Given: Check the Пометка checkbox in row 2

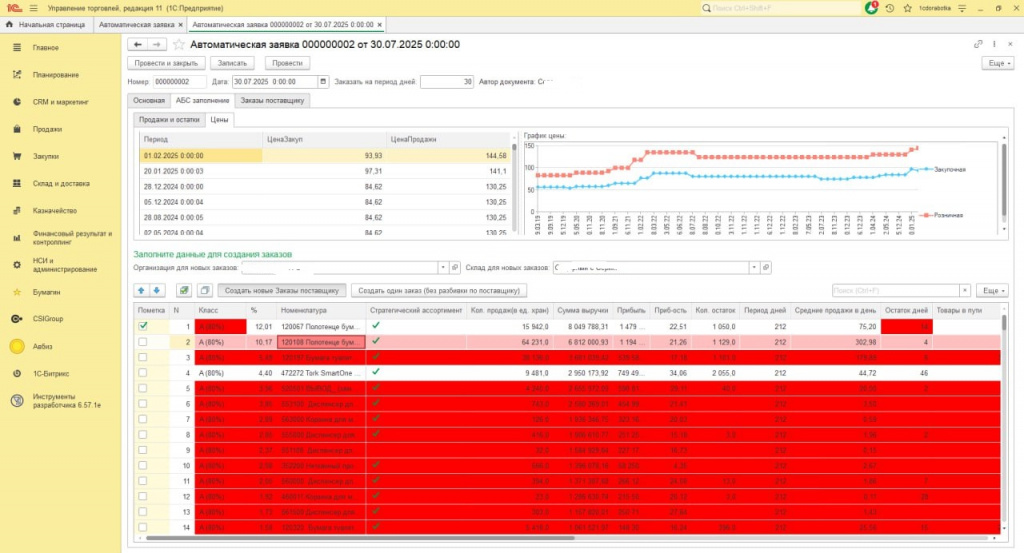Looking at the screenshot, I should click(x=143, y=342).
